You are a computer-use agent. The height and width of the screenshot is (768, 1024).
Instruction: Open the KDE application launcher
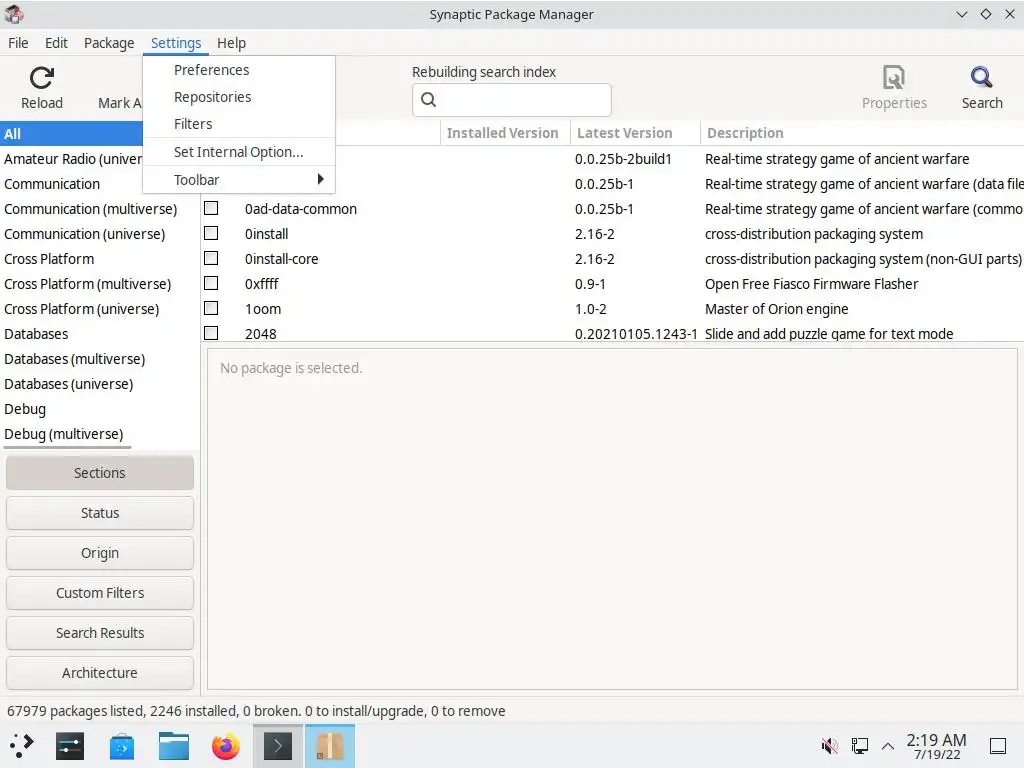point(22,745)
